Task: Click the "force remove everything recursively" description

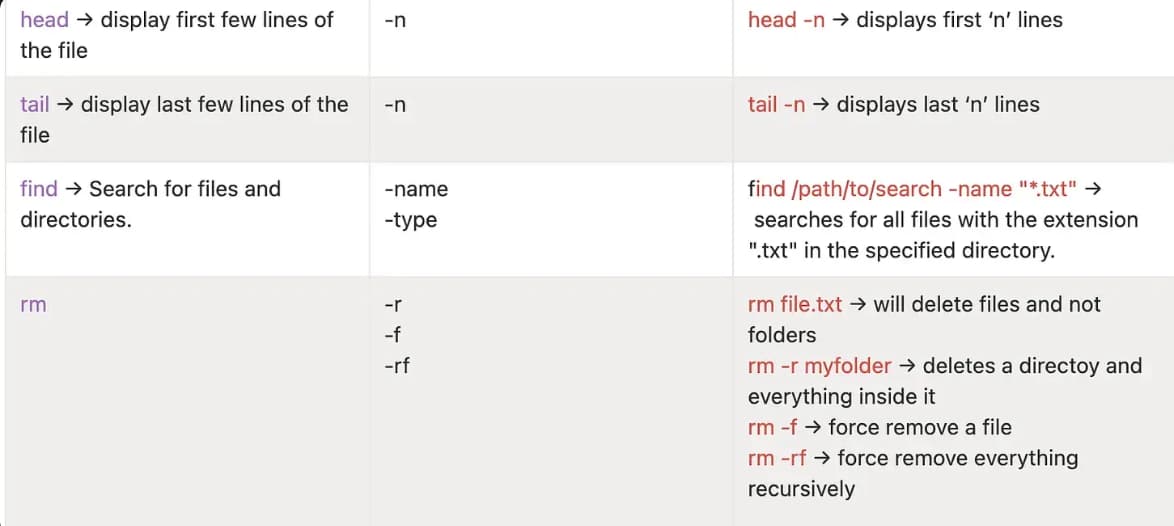Action: pos(957,459)
